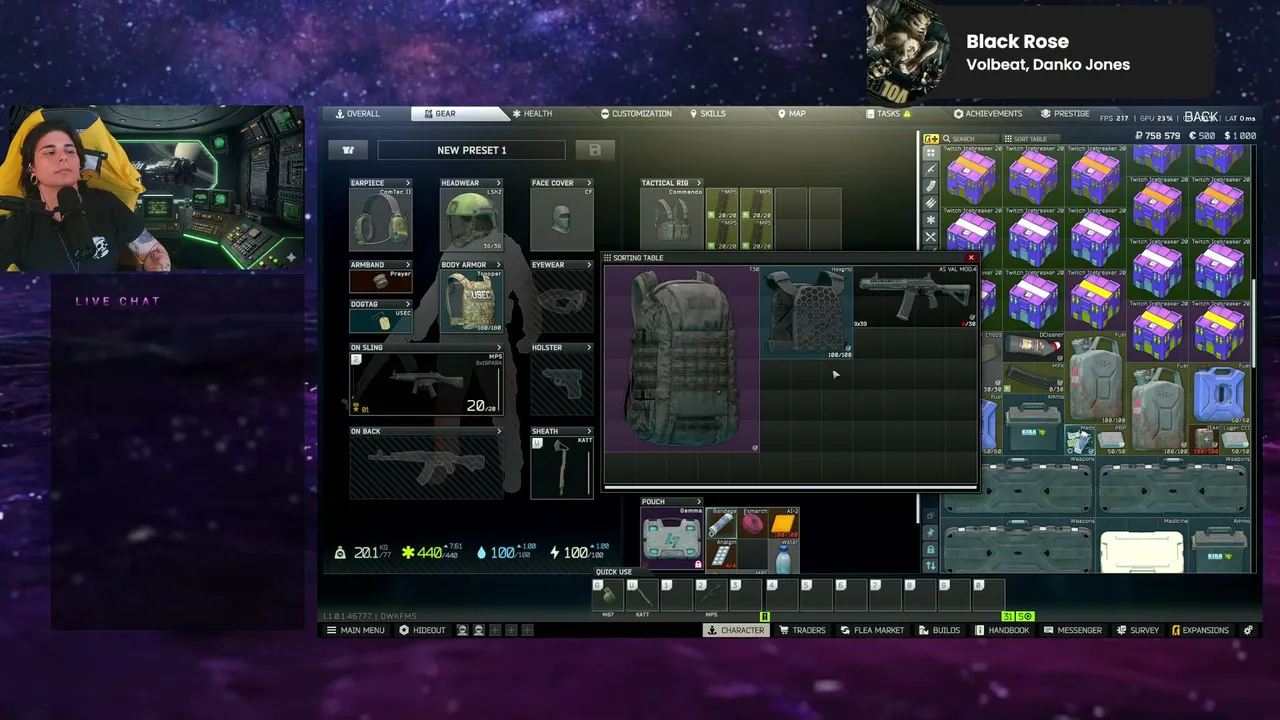1280x720 pixels.
Task: Select the Trooper body armor item
Action: point(471,300)
